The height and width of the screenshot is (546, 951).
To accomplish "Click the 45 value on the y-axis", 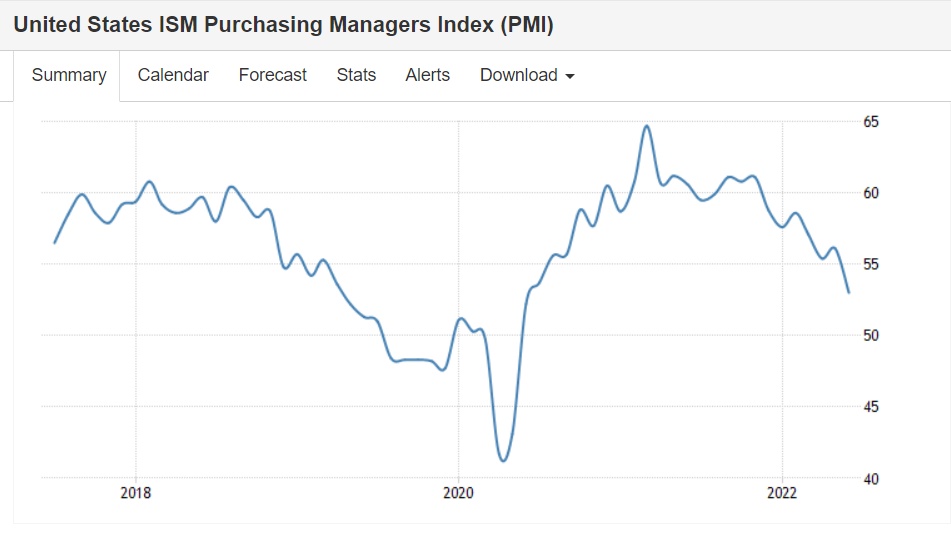I will click(871, 407).
